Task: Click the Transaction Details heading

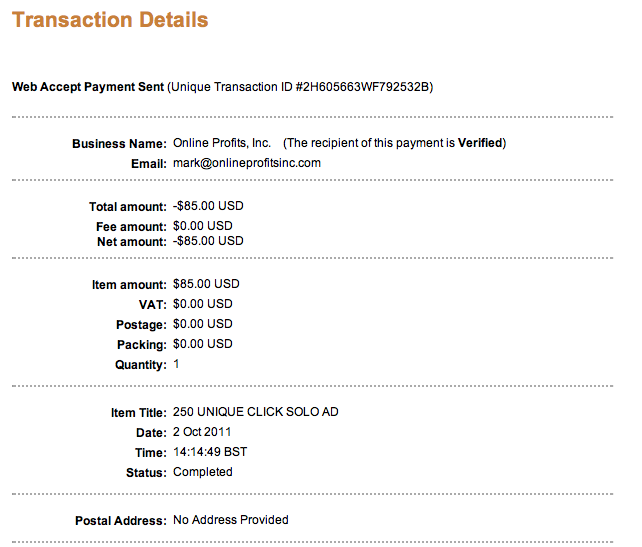Action: 110,20
